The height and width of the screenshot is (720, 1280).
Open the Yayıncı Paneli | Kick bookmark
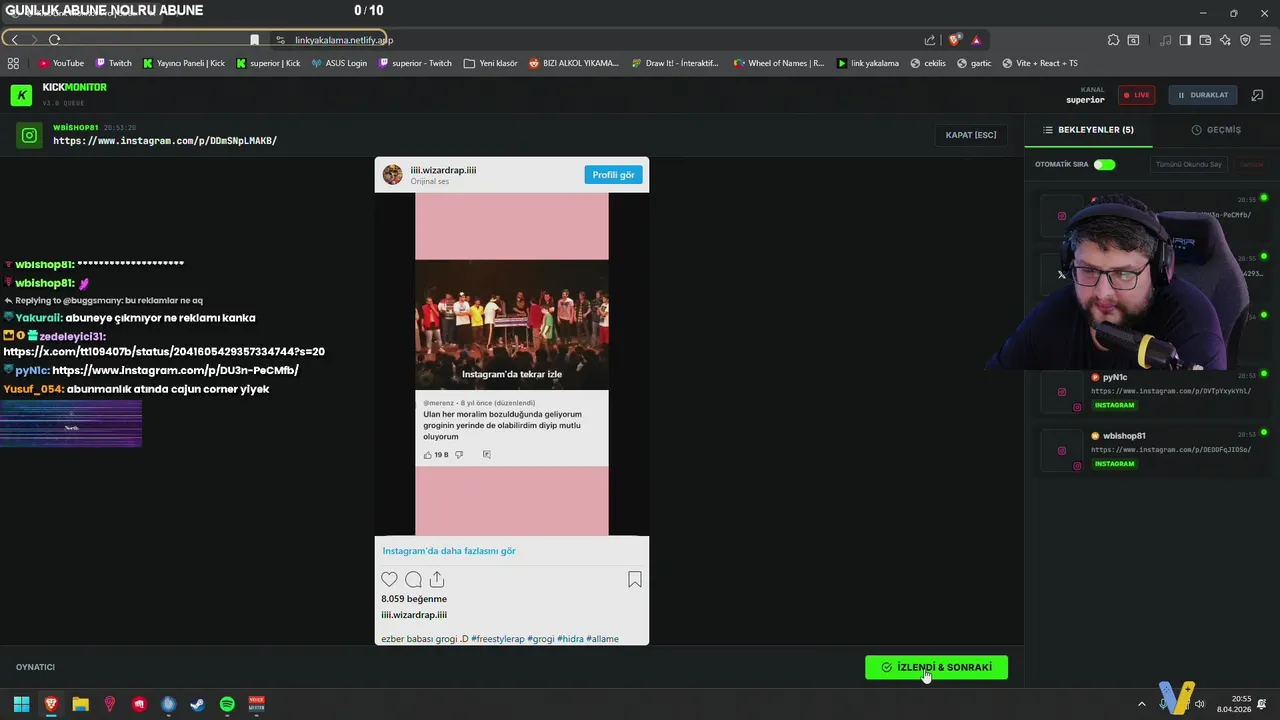pyautogui.click(x=184, y=63)
